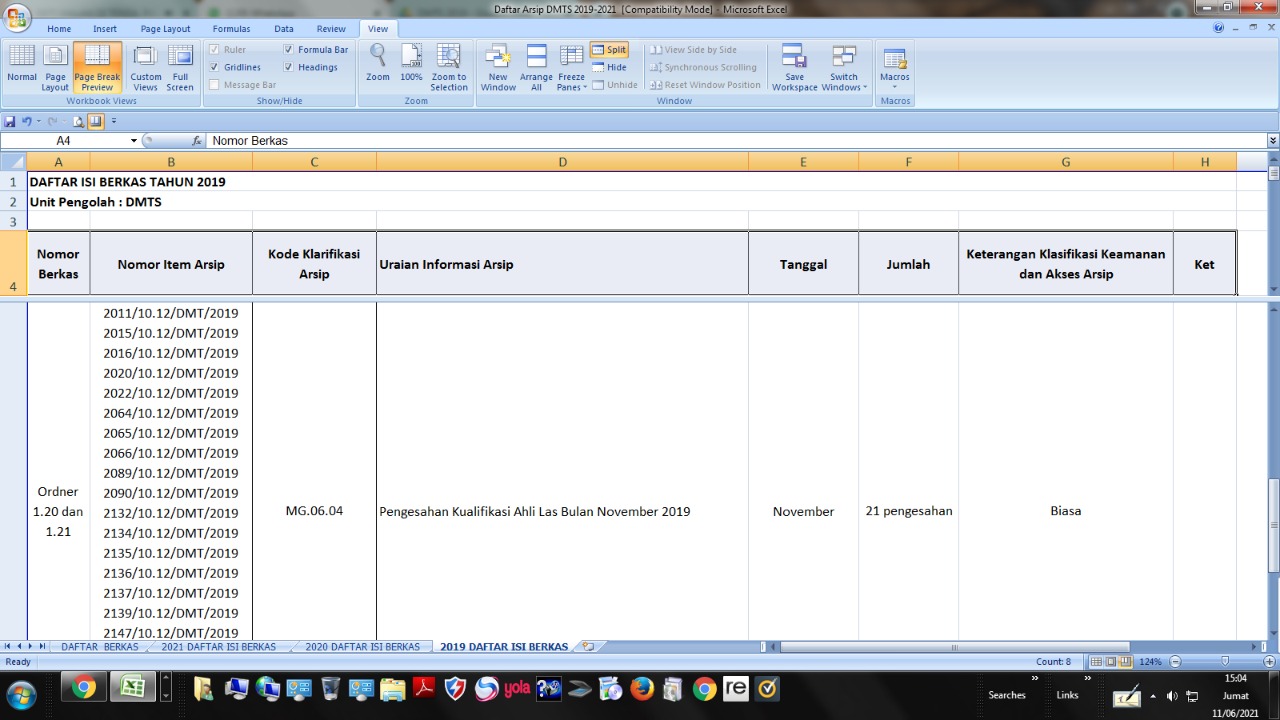Click the Split button
Image resolution: width=1280 pixels, height=720 pixels.
609,49
